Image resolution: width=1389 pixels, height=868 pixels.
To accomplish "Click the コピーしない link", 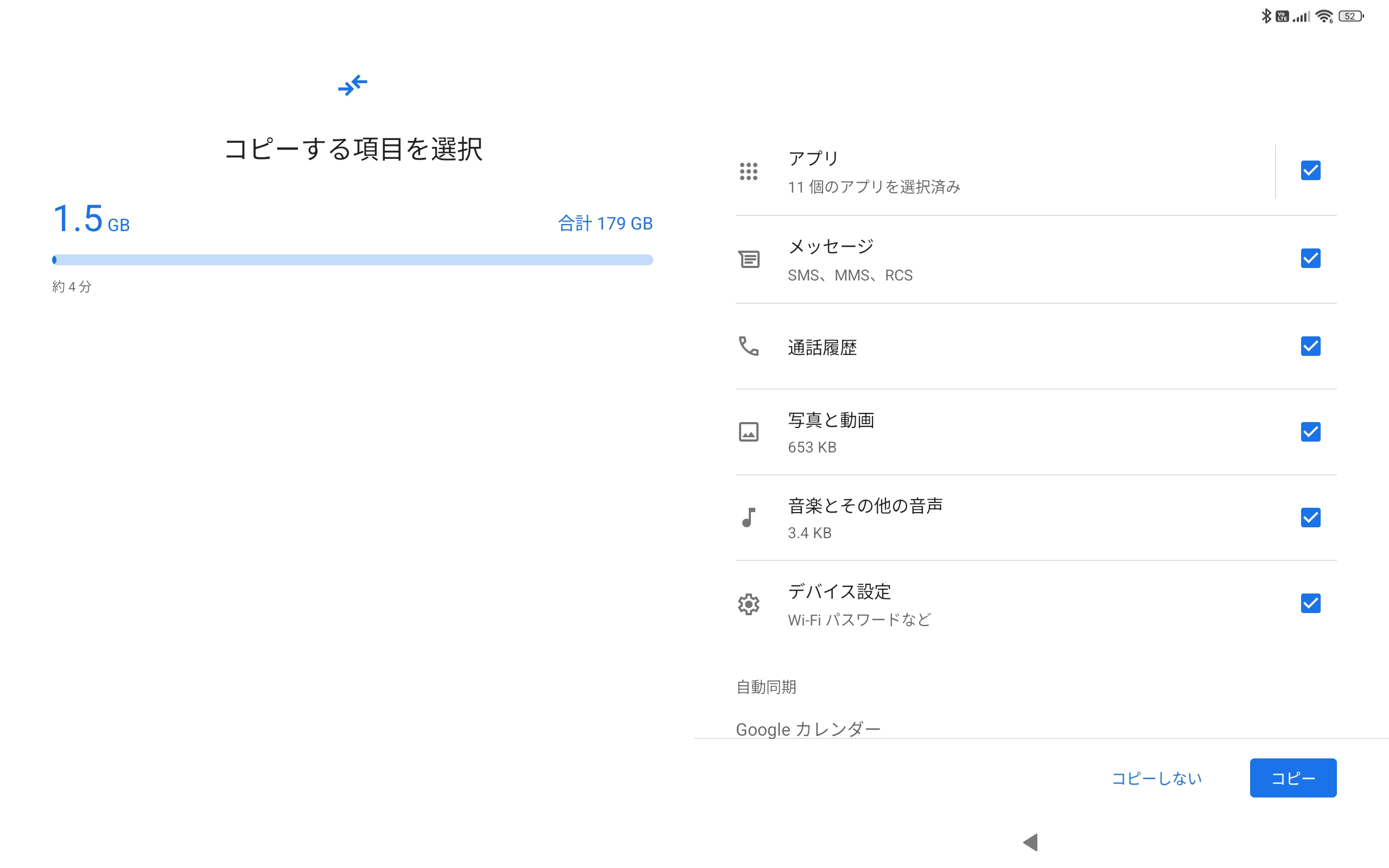I will tap(1157, 778).
